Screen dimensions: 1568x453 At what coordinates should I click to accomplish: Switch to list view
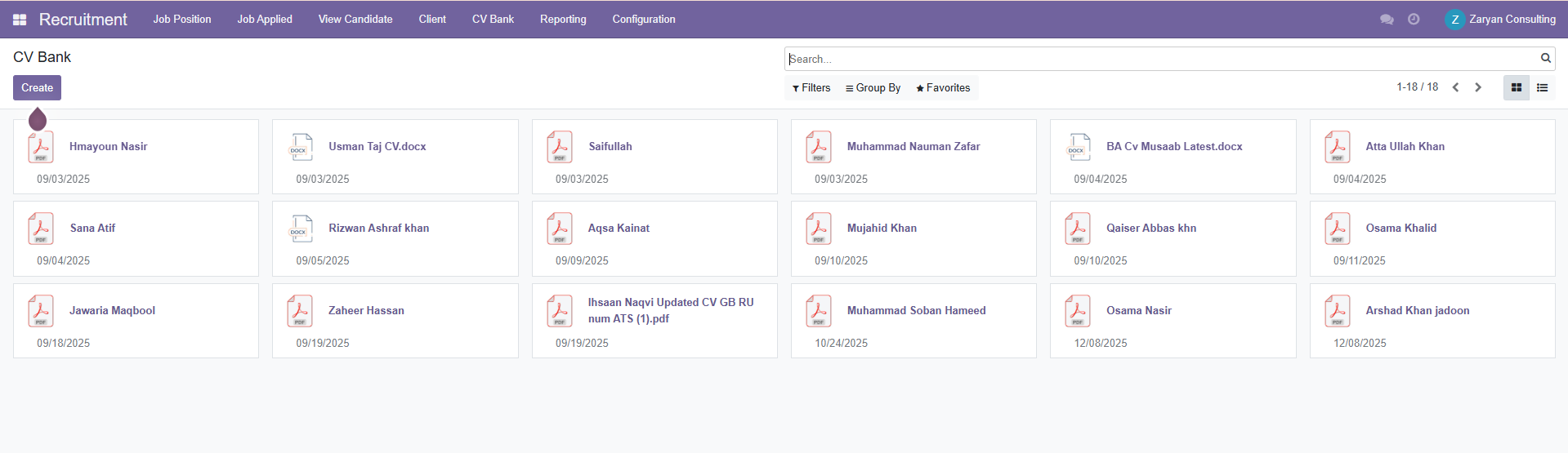click(1542, 88)
